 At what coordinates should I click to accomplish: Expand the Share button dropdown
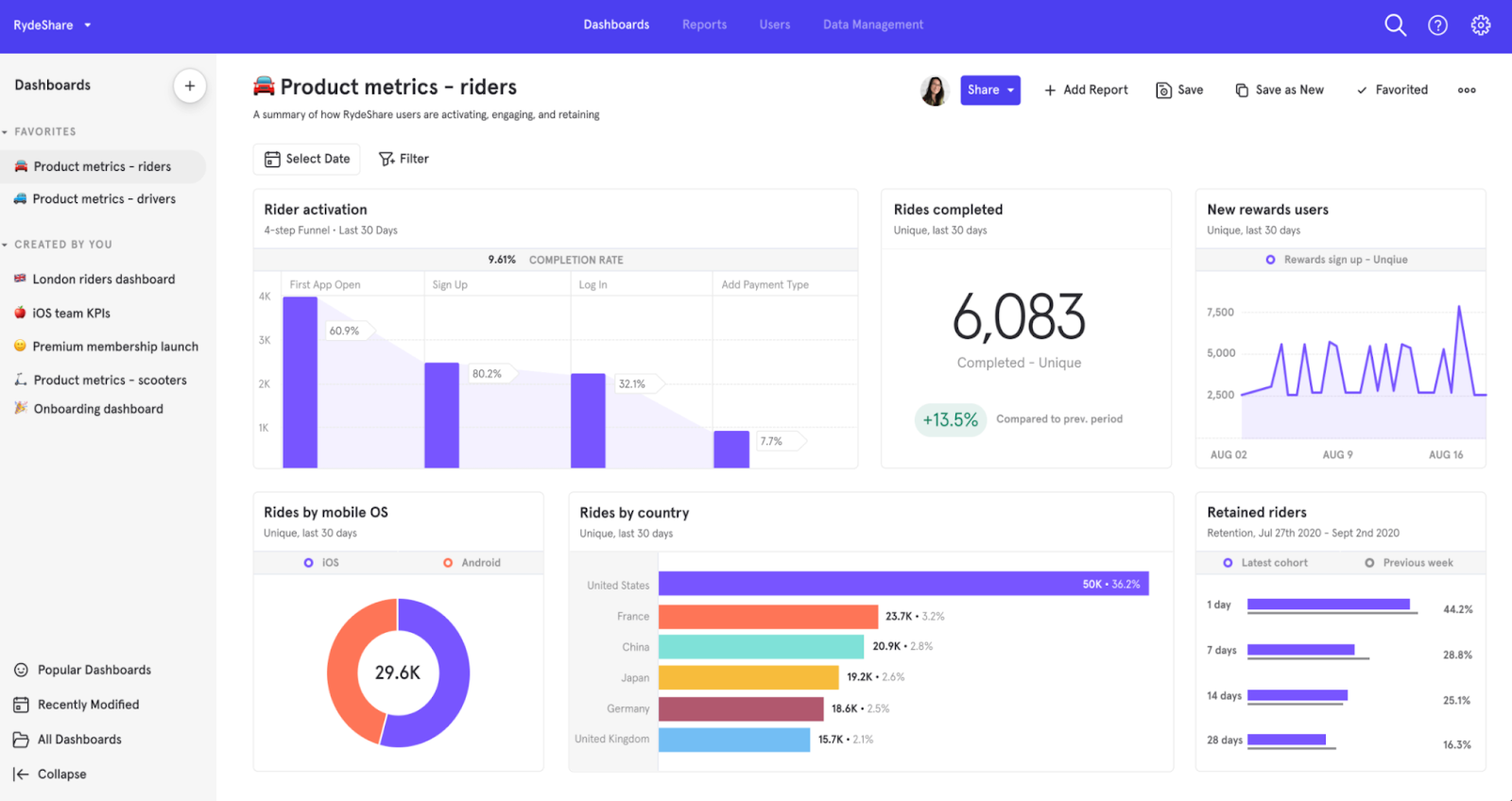click(x=1011, y=91)
